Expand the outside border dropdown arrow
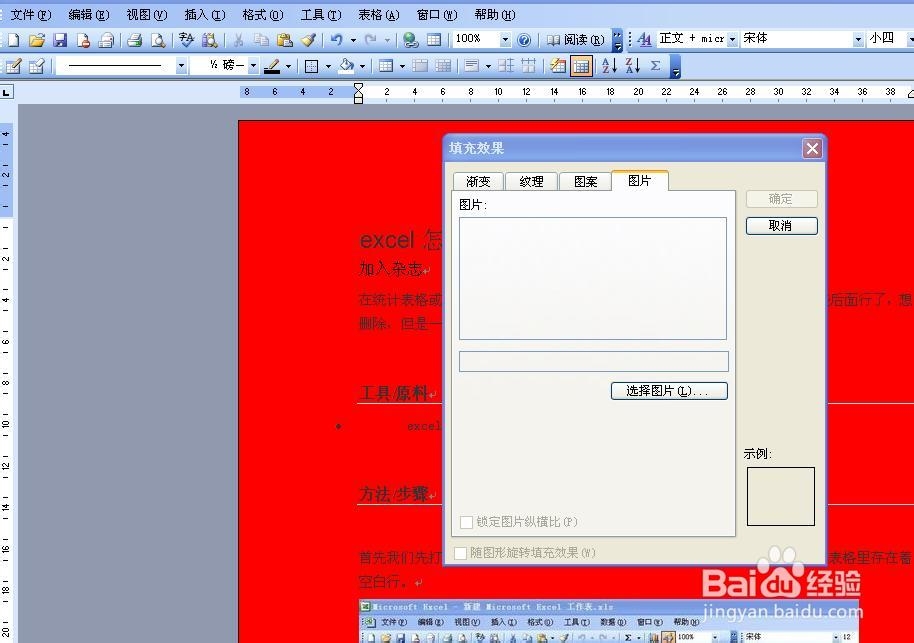The image size is (914, 643). click(328, 66)
